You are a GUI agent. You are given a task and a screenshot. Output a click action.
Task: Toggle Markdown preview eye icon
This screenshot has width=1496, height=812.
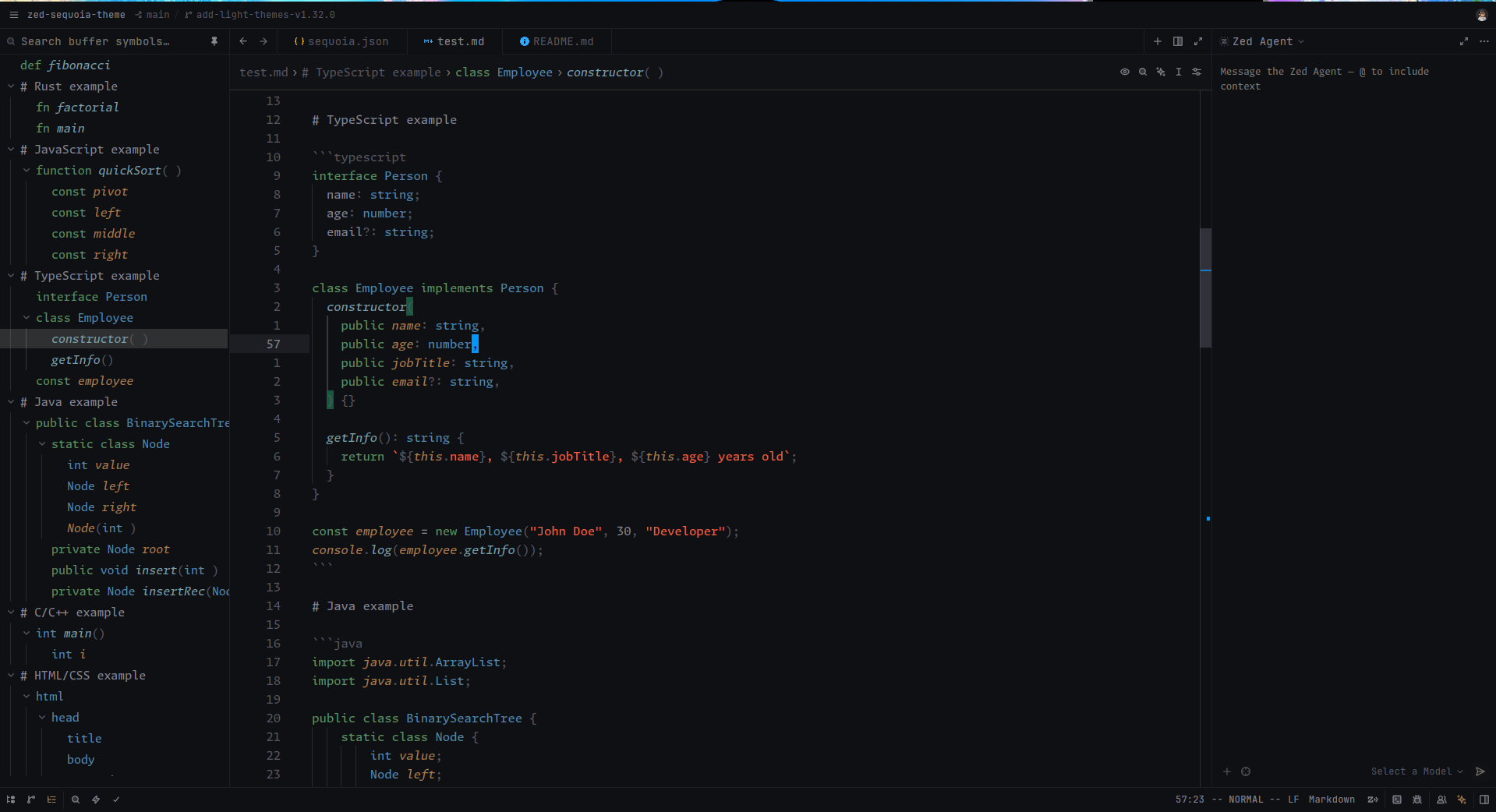click(1125, 72)
